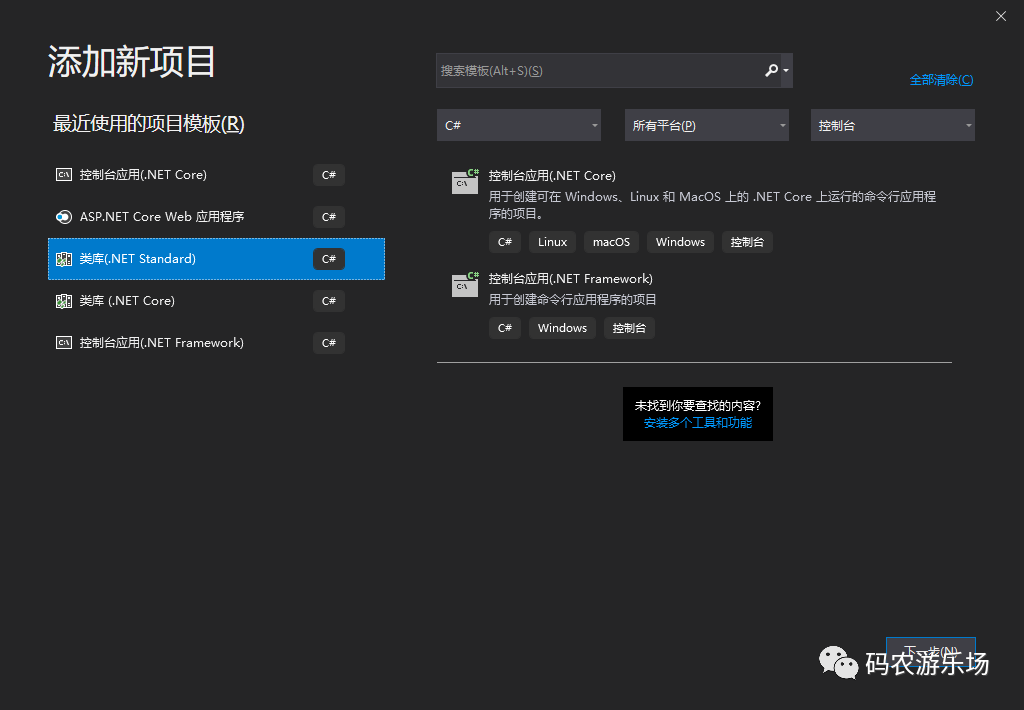The width and height of the screenshot is (1024, 710).
Task: Click the 全部清除 clear all link
Action: (941, 80)
